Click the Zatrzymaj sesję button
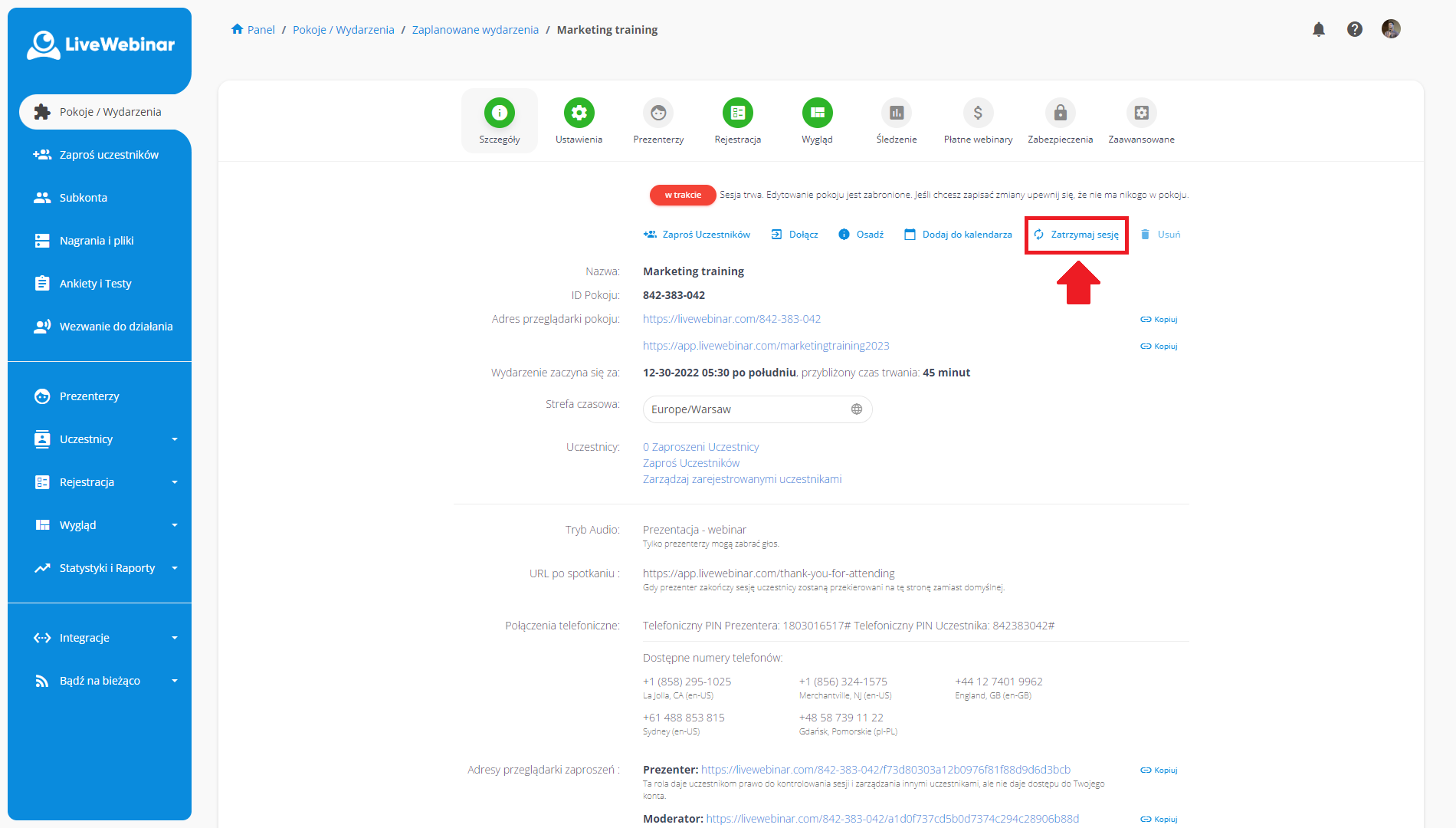 tap(1076, 235)
